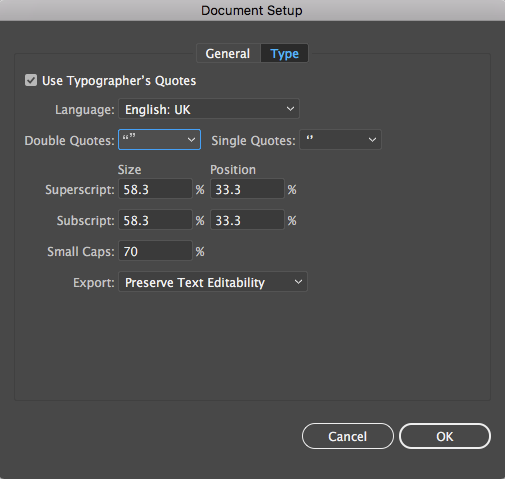
Task: Switch to the General tab
Action: coord(228,53)
